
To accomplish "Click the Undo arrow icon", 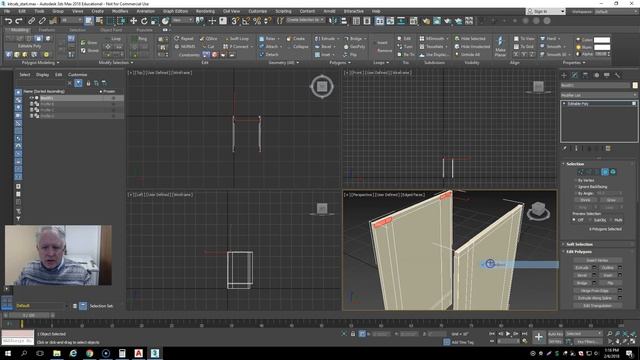I will (8, 20).
